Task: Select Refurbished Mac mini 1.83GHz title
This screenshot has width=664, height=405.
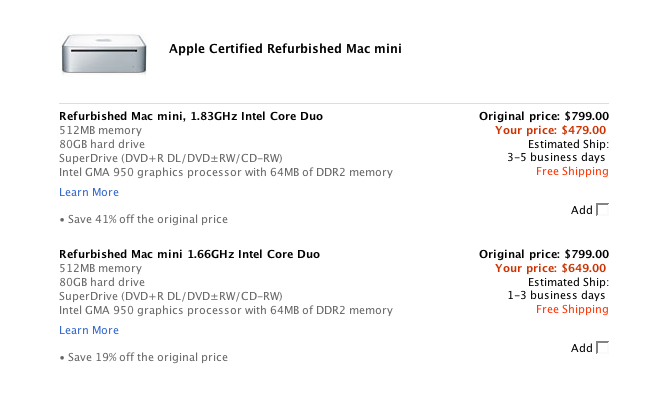Action: tap(191, 116)
